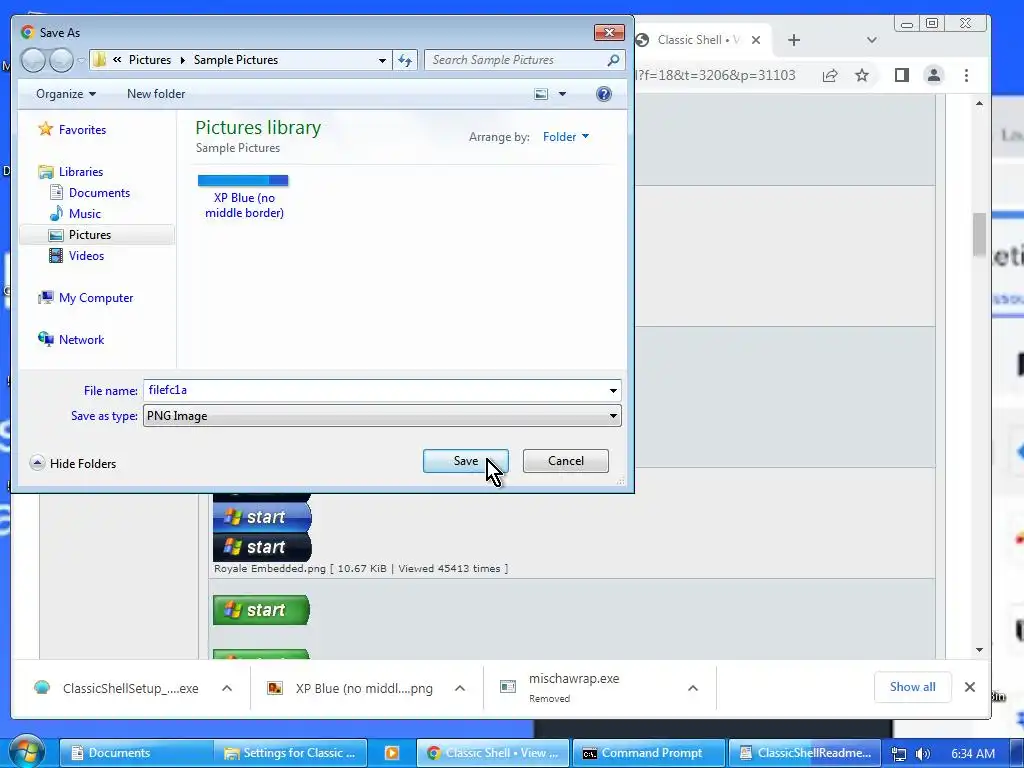Click Show all downloads button
1024x768 pixels.
[912, 687]
